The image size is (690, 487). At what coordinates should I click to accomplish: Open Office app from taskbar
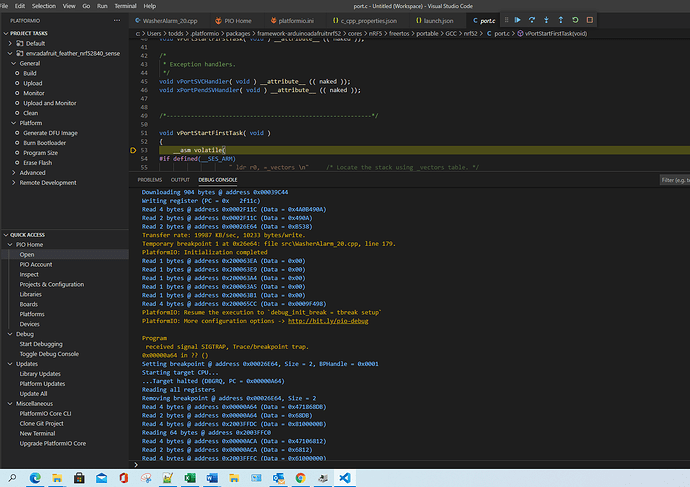click(124, 478)
